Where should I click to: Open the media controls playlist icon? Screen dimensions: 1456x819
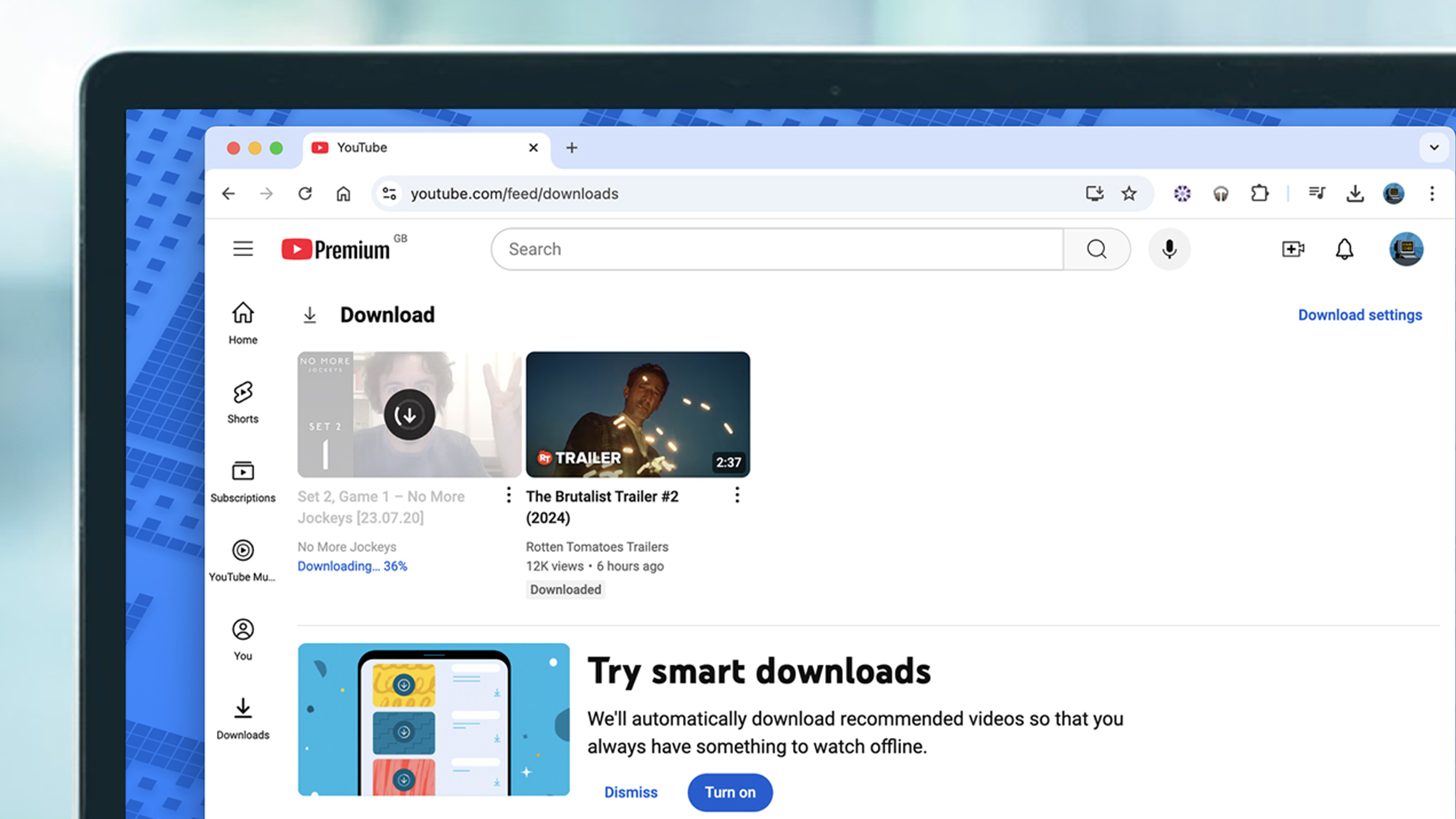point(1316,193)
